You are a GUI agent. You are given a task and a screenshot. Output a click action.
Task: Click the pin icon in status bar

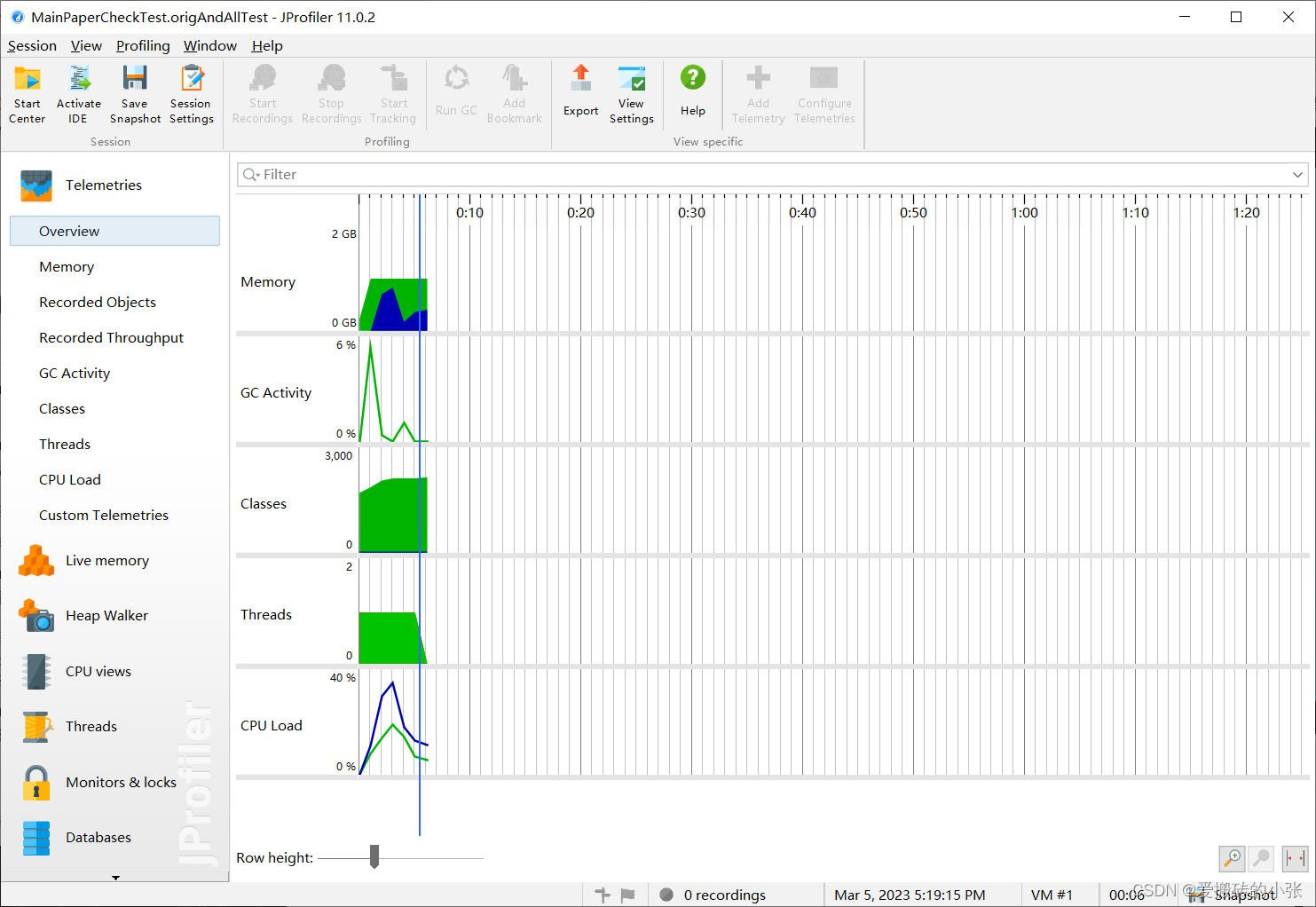(603, 895)
